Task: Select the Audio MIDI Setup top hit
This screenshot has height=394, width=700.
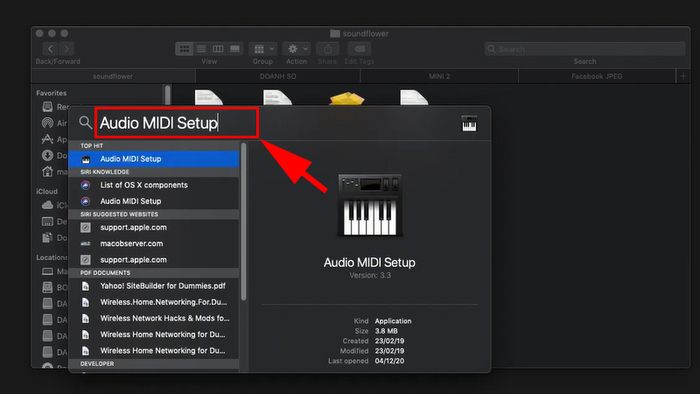Action: click(x=154, y=159)
